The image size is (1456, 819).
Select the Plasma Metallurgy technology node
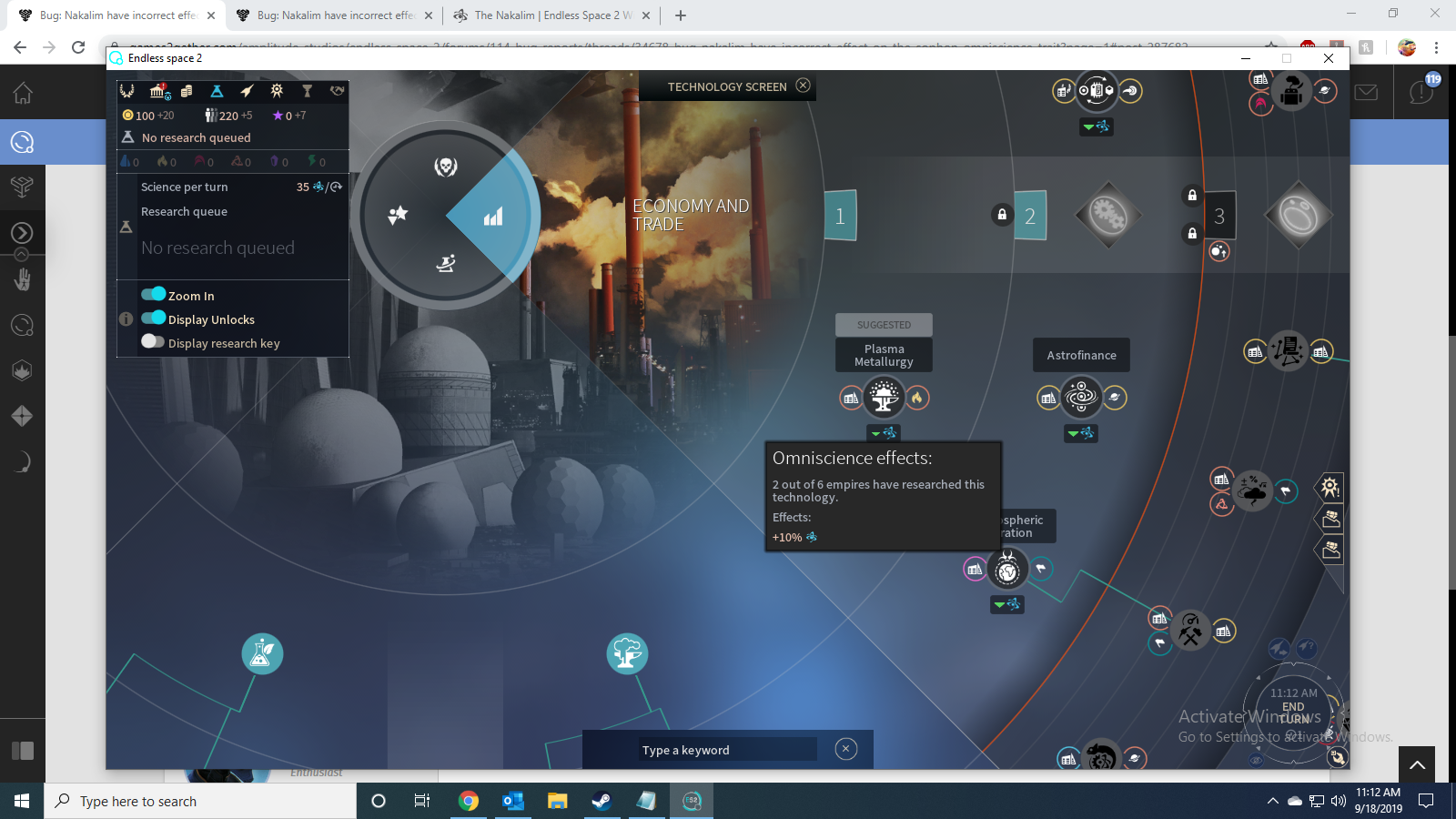click(x=884, y=398)
